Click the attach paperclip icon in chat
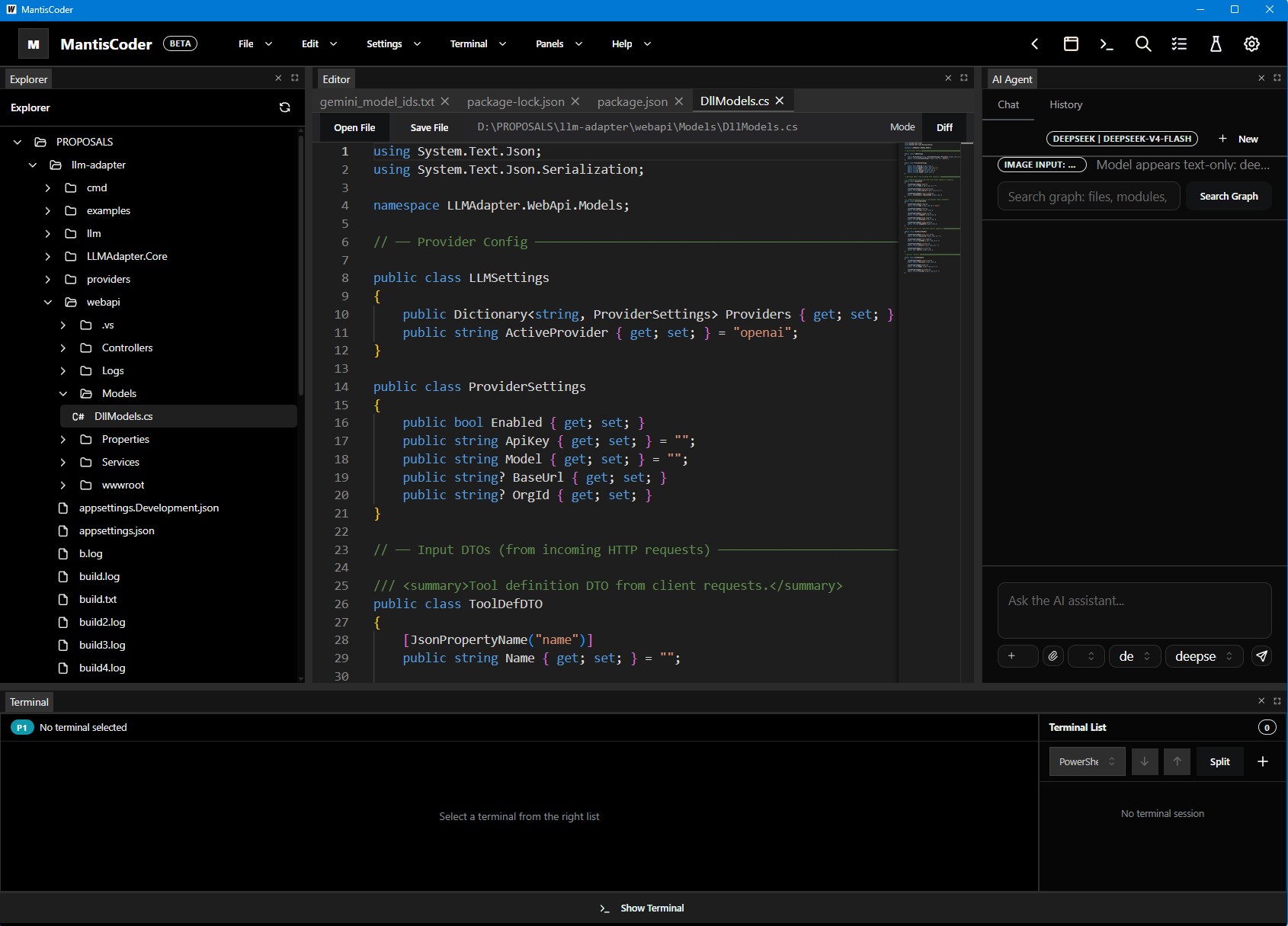 1053,656
